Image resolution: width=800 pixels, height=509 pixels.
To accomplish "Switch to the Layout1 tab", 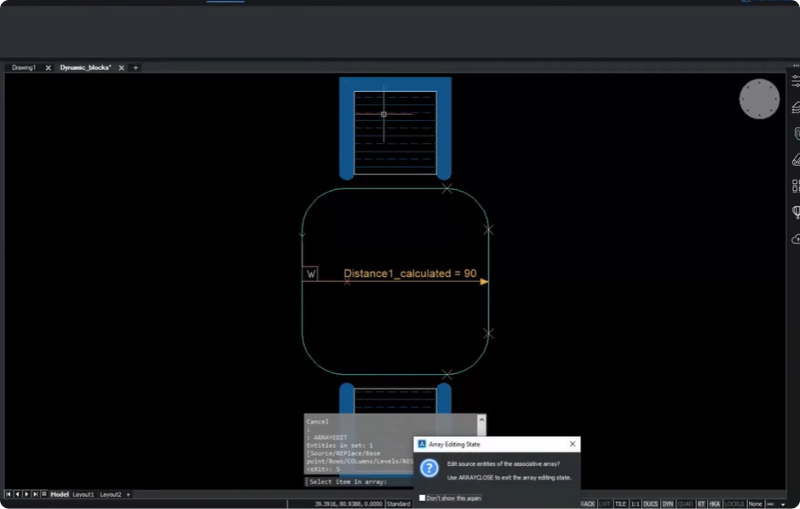I will tap(83, 494).
